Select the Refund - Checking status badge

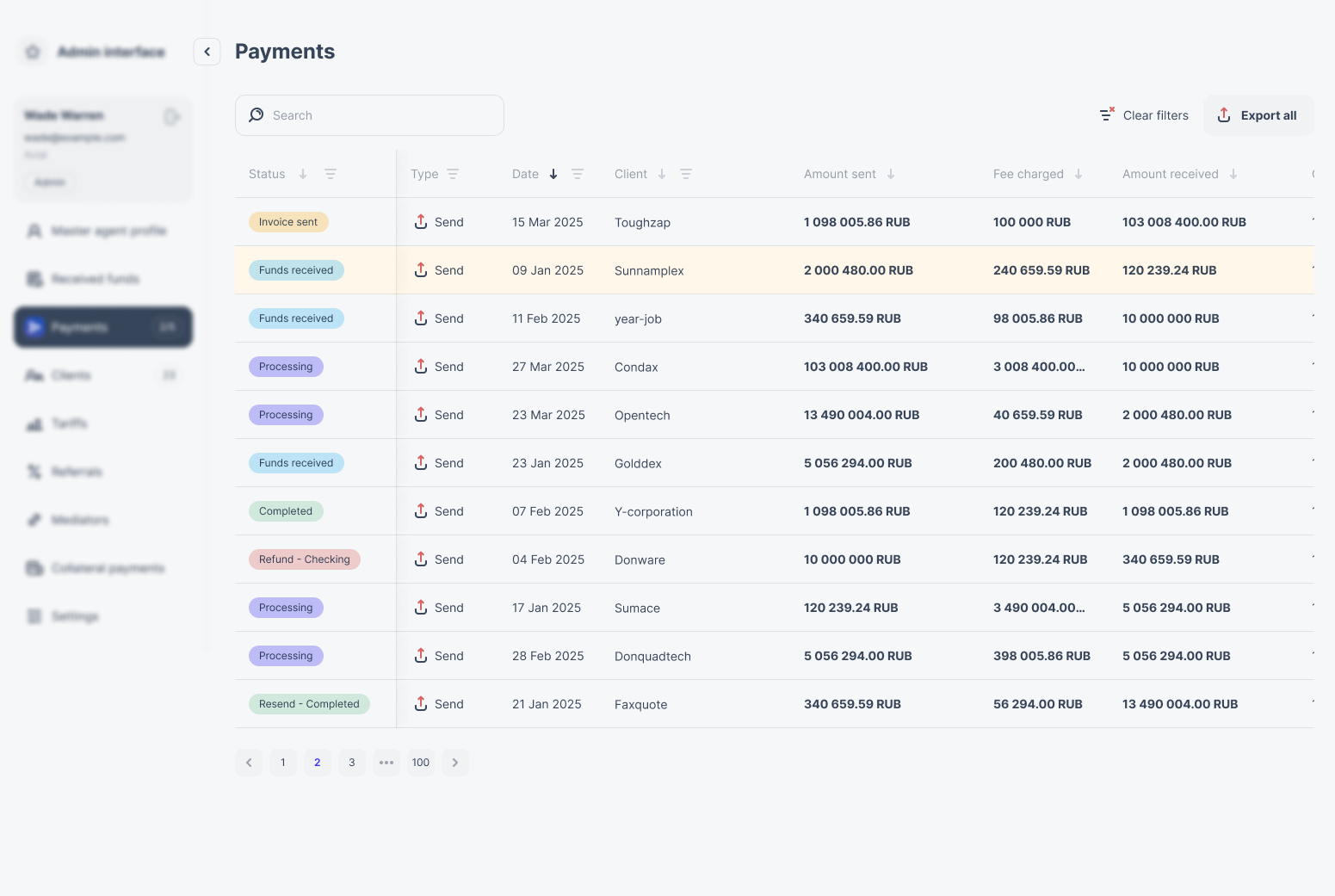[305, 559]
